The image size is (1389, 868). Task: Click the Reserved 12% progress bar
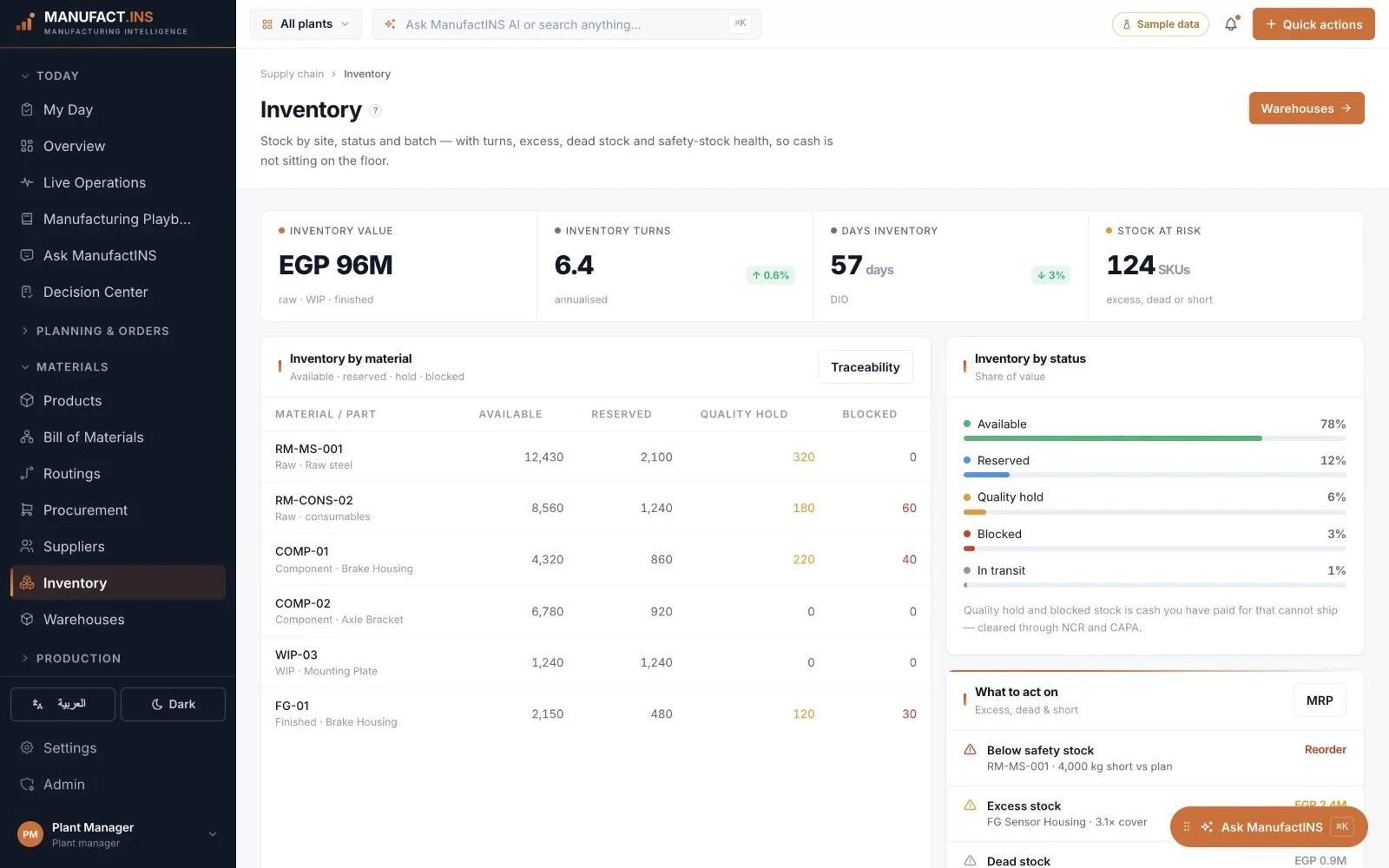point(1155,475)
